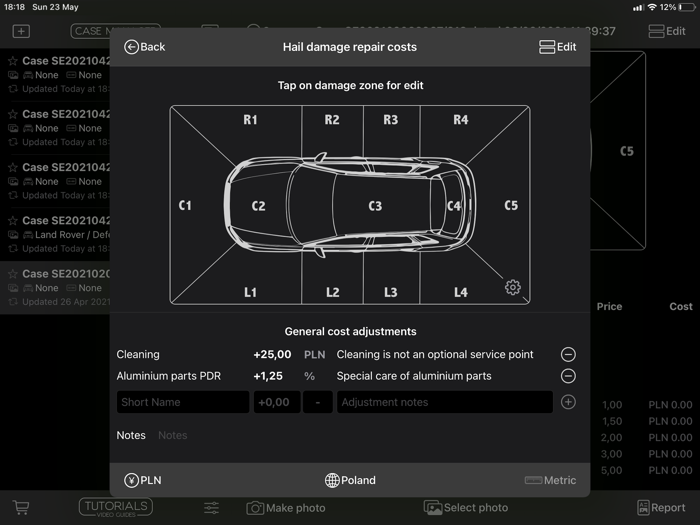
Task: Click the Adjustment notes input field
Action: pos(445,402)
